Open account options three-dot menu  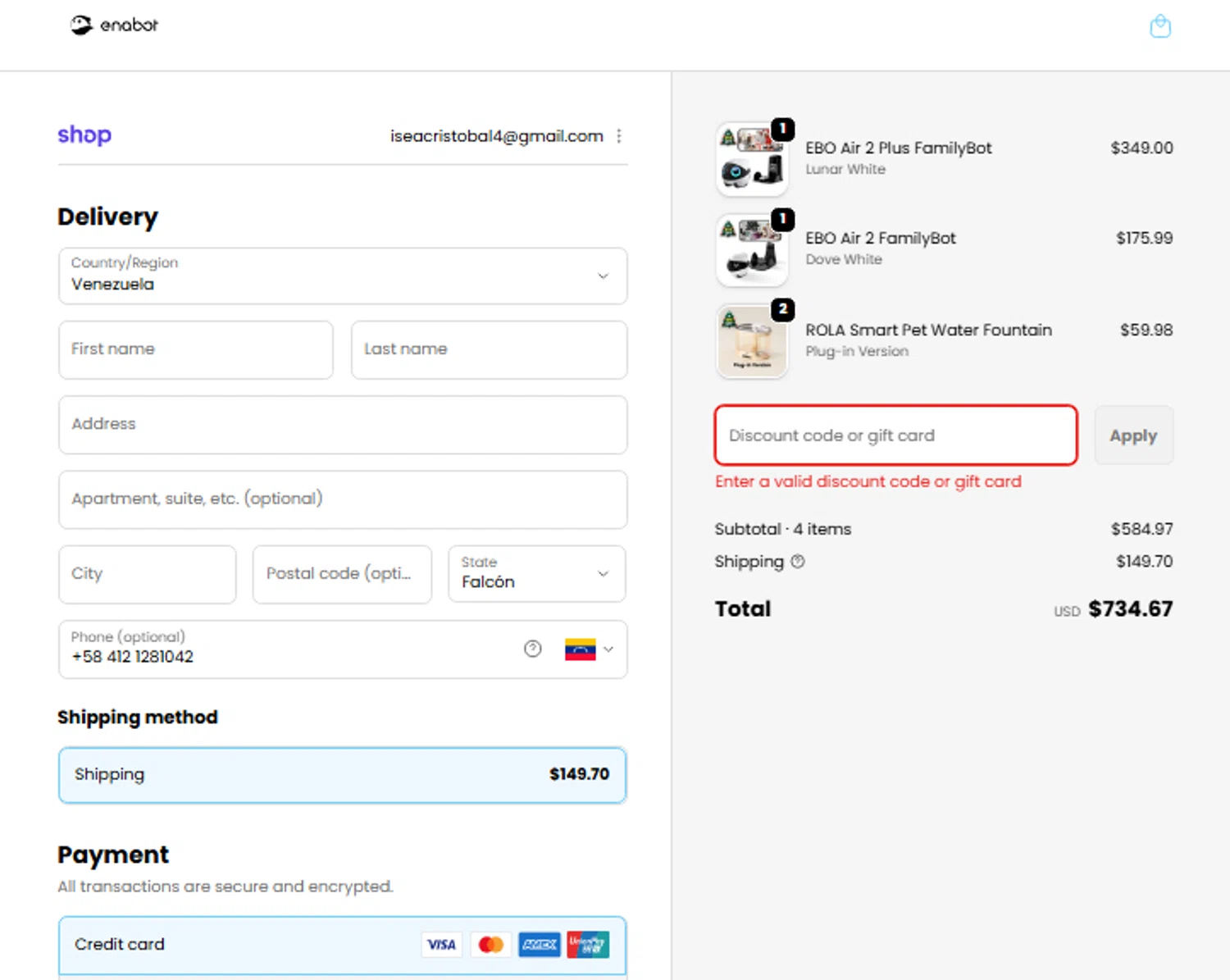tap(619, 136)
